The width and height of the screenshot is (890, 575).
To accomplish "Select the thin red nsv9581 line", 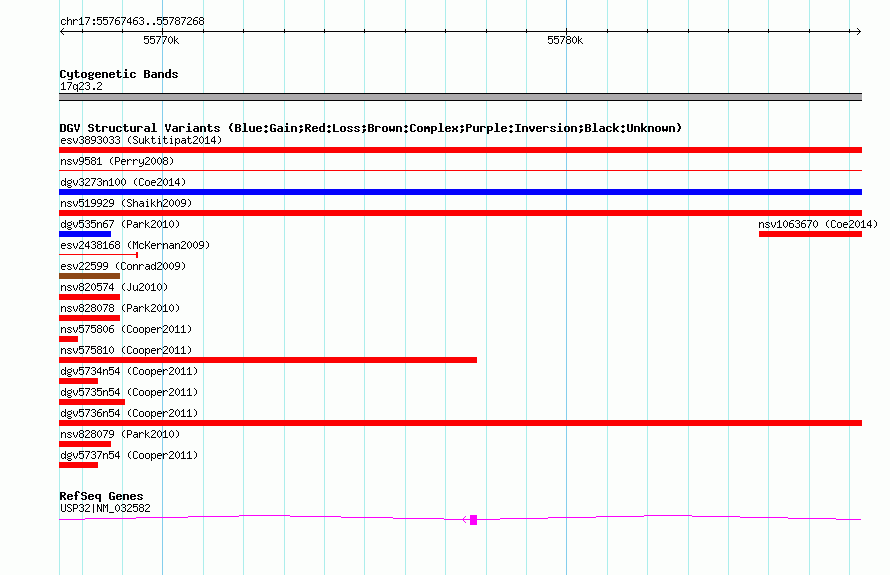I will click(x=460, y=170).
